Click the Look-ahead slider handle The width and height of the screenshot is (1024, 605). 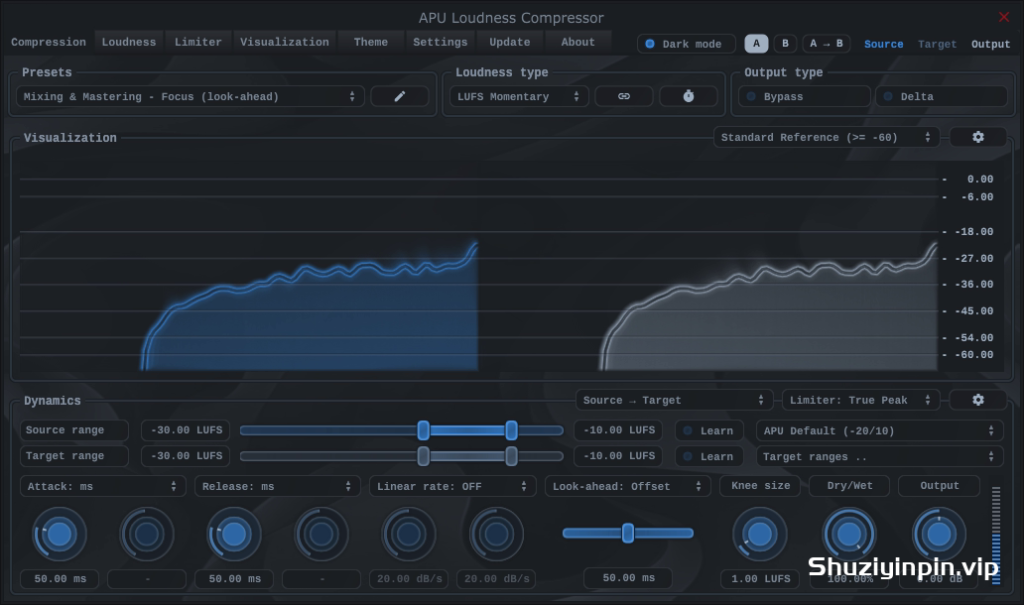click(x=628, y=533)
